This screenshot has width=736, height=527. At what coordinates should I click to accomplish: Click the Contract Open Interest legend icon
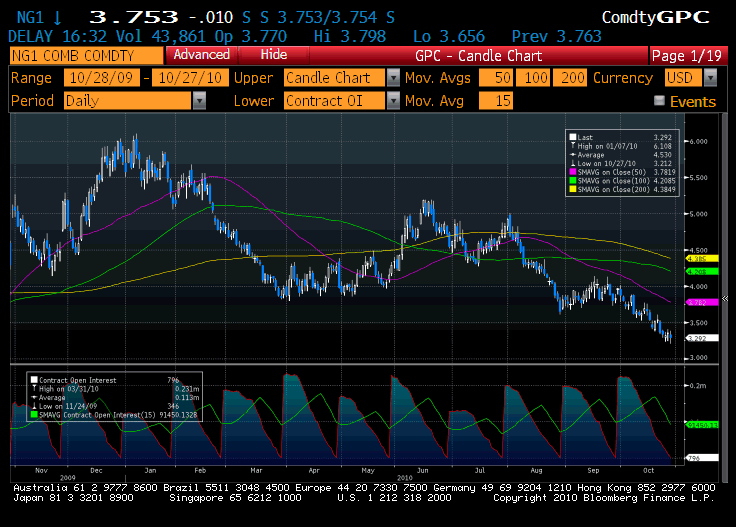click(33, 379)
